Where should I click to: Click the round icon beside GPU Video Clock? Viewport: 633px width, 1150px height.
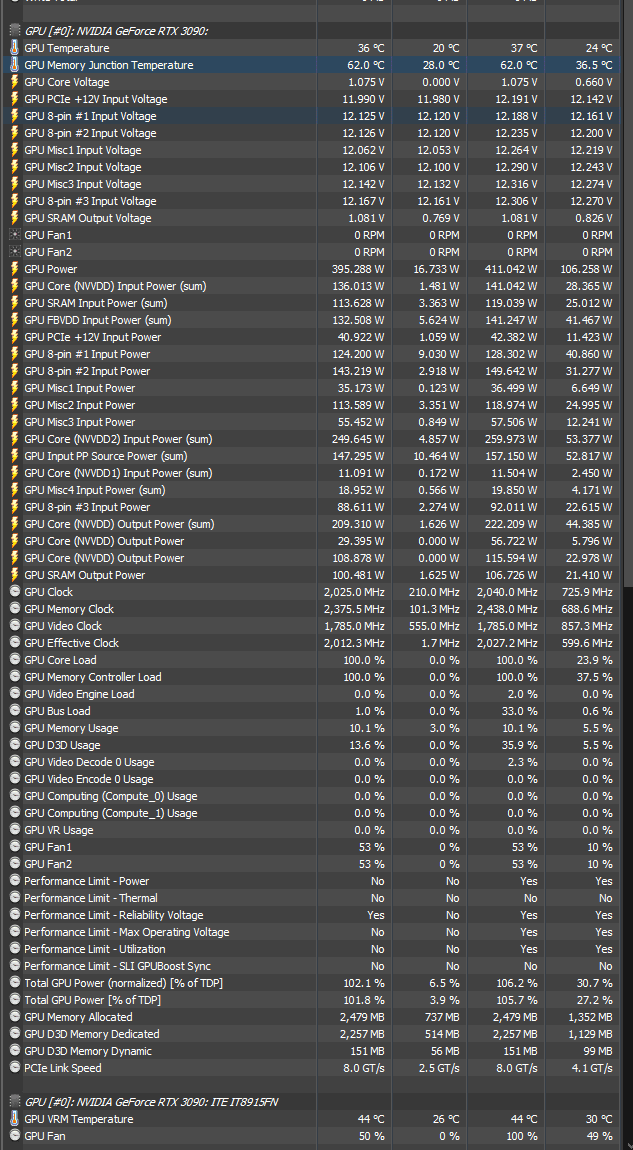pyautogui.click(x=15, y=626)
